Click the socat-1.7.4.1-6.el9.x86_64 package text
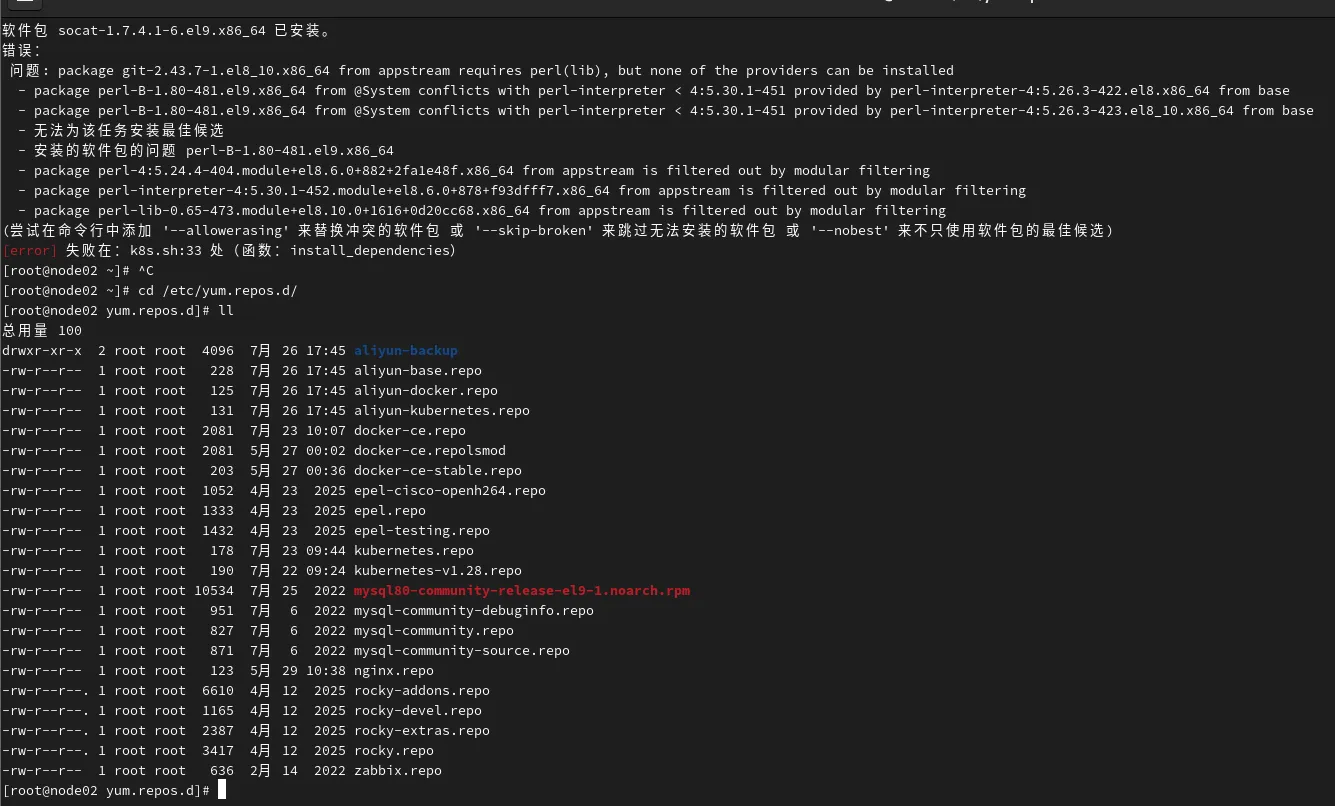The image size is (1335, 806). 162,30
